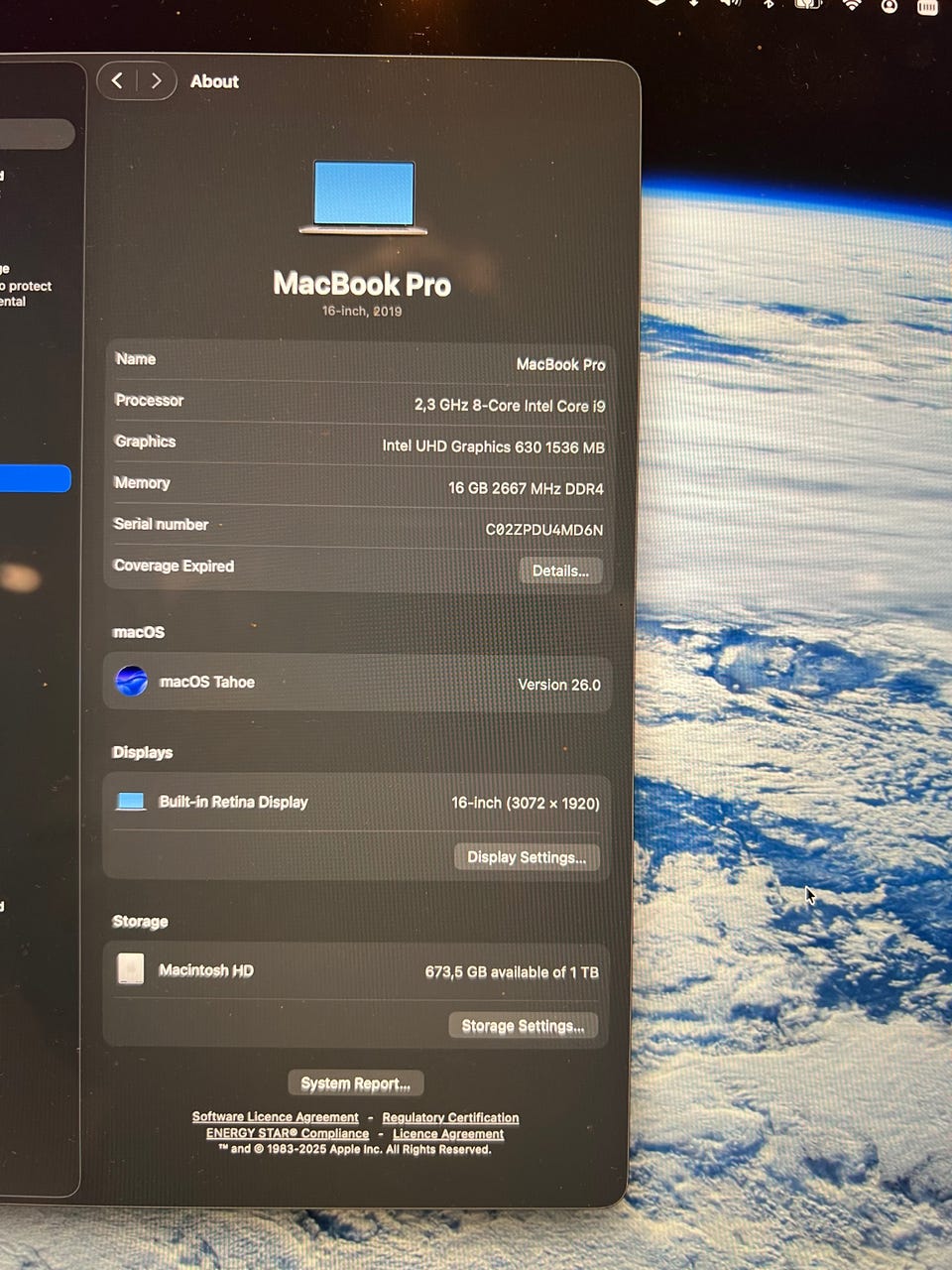
Task: Click the 'Coverage Expired' label
Action: [174, 566]
